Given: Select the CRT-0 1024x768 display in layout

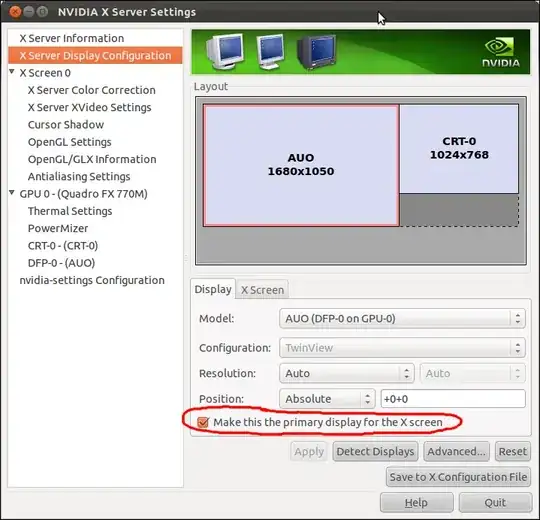Looking at the screenshot, I should tap(459, 148).
